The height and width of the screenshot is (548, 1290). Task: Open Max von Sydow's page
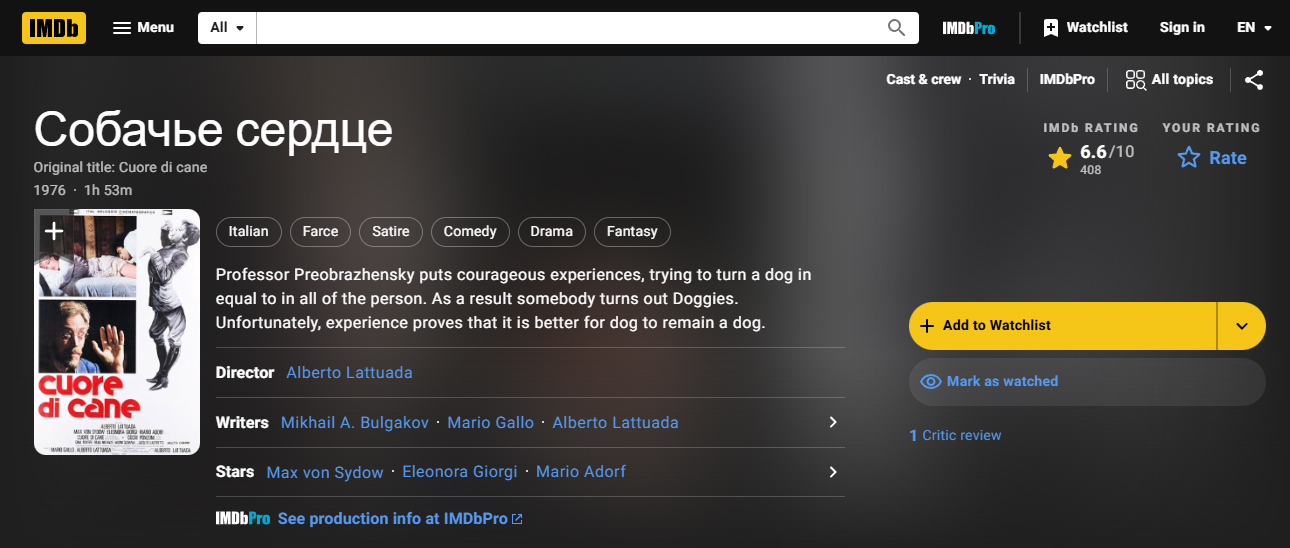click(x=325, y=472)
